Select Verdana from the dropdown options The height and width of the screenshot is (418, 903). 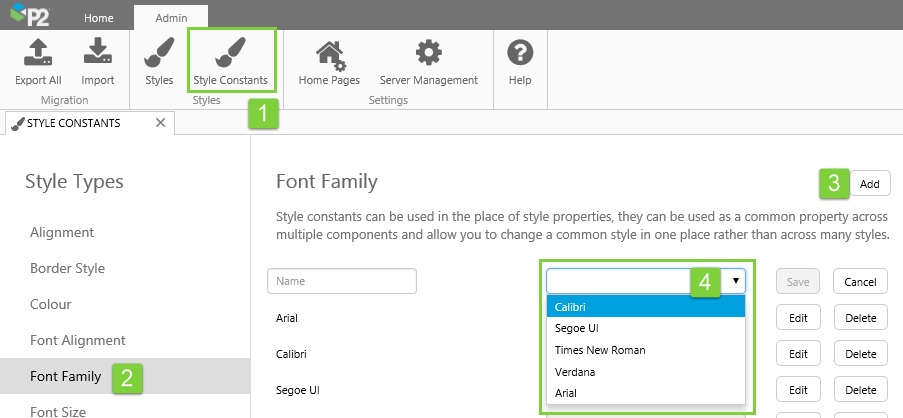[575, 372]
